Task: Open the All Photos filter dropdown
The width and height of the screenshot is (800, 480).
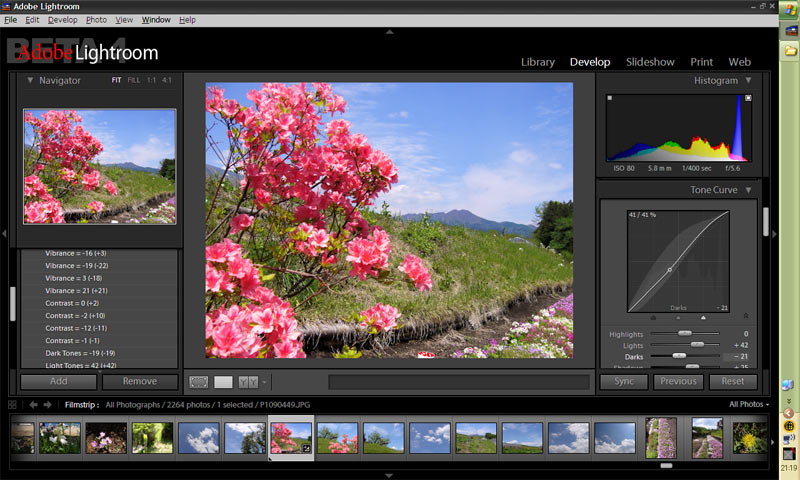Action: pos(748,404)
